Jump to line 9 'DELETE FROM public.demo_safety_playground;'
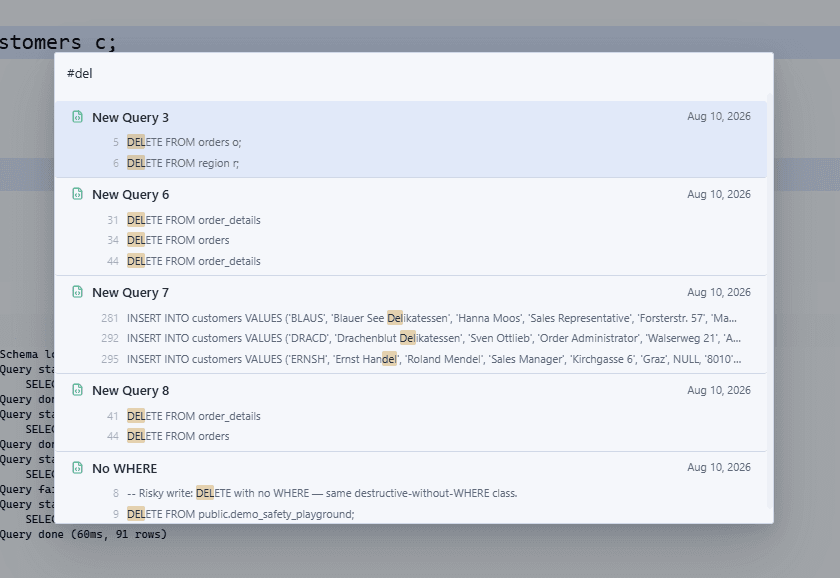 (x=241, y=514)
